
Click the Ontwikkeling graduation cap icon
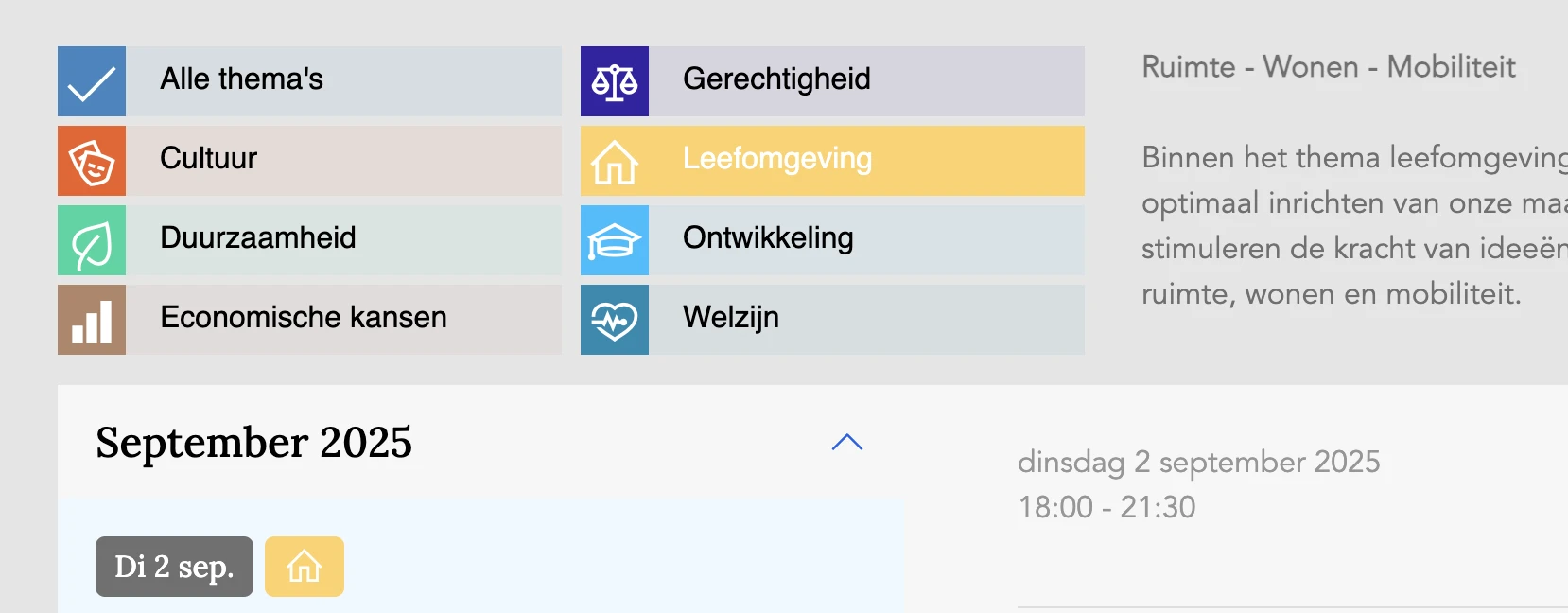[615, 240]
